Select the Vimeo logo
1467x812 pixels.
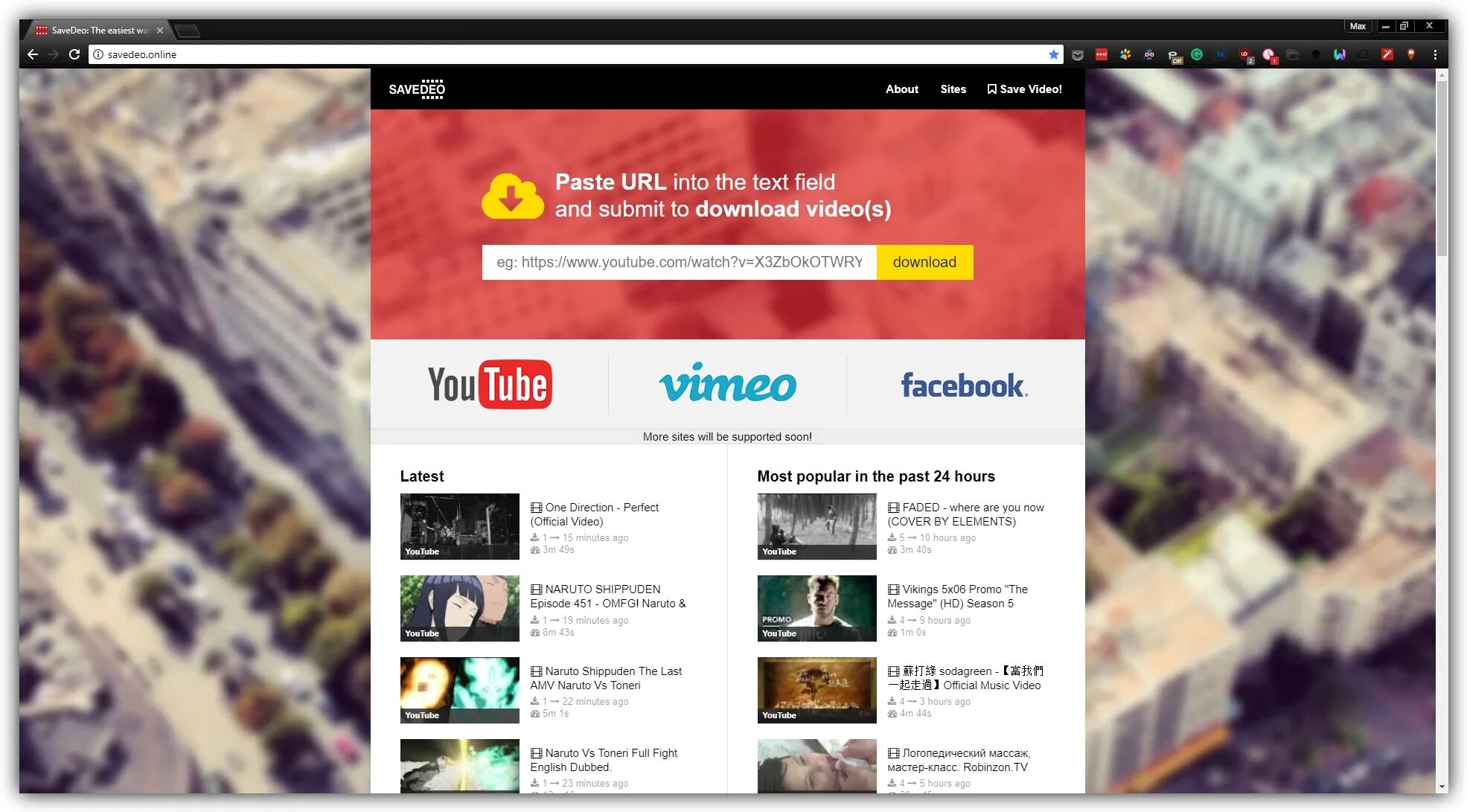coord(727,385)
